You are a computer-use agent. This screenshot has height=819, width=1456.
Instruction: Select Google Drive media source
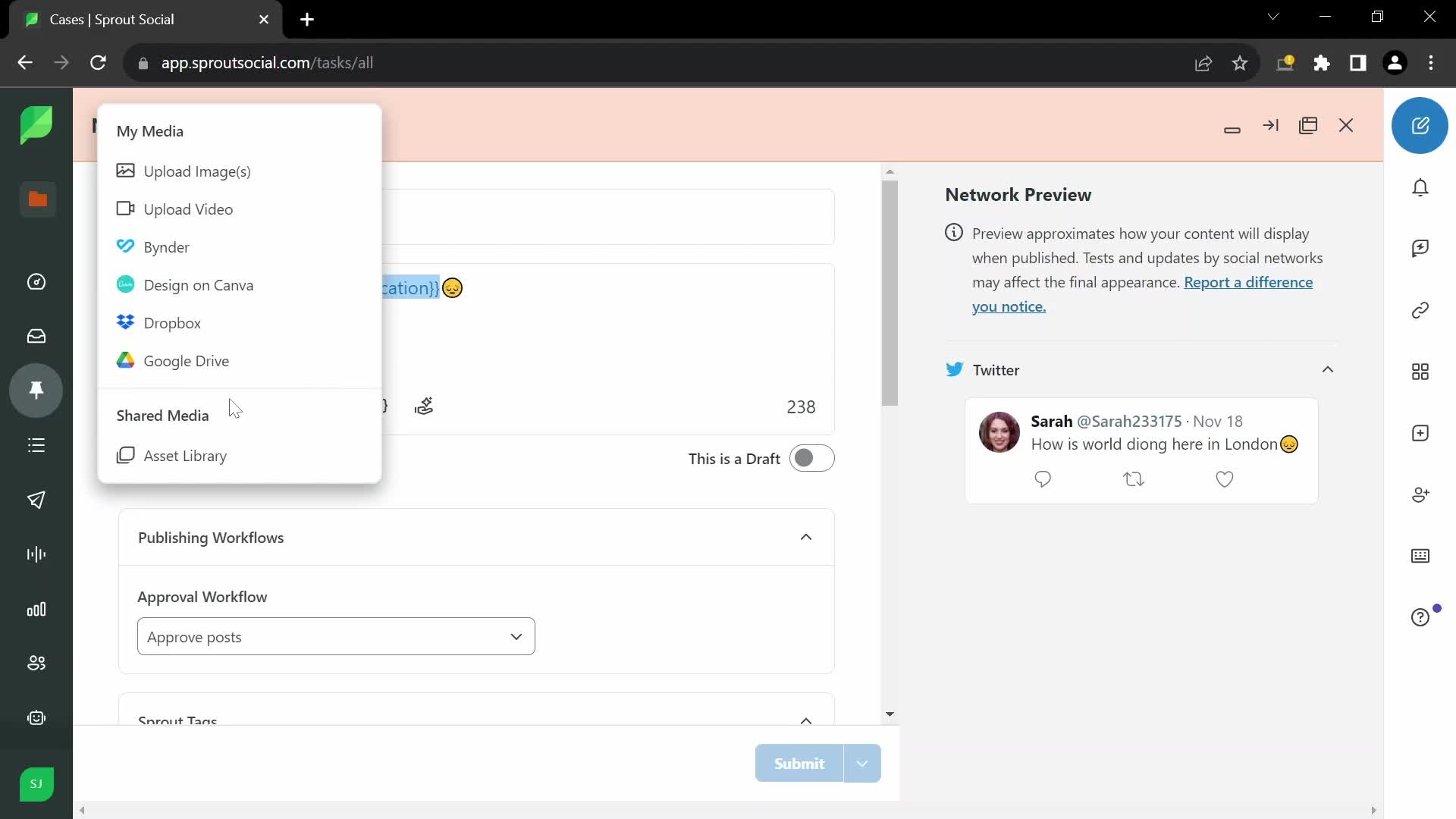tap(186, 360)
